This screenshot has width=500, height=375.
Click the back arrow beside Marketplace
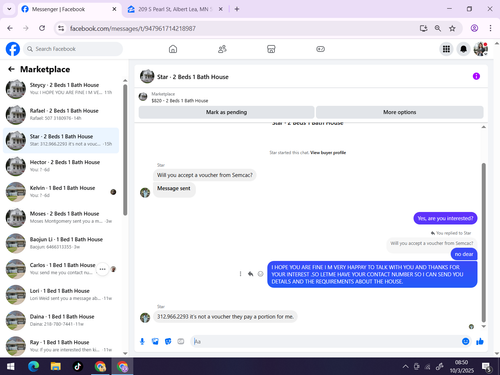11,69
